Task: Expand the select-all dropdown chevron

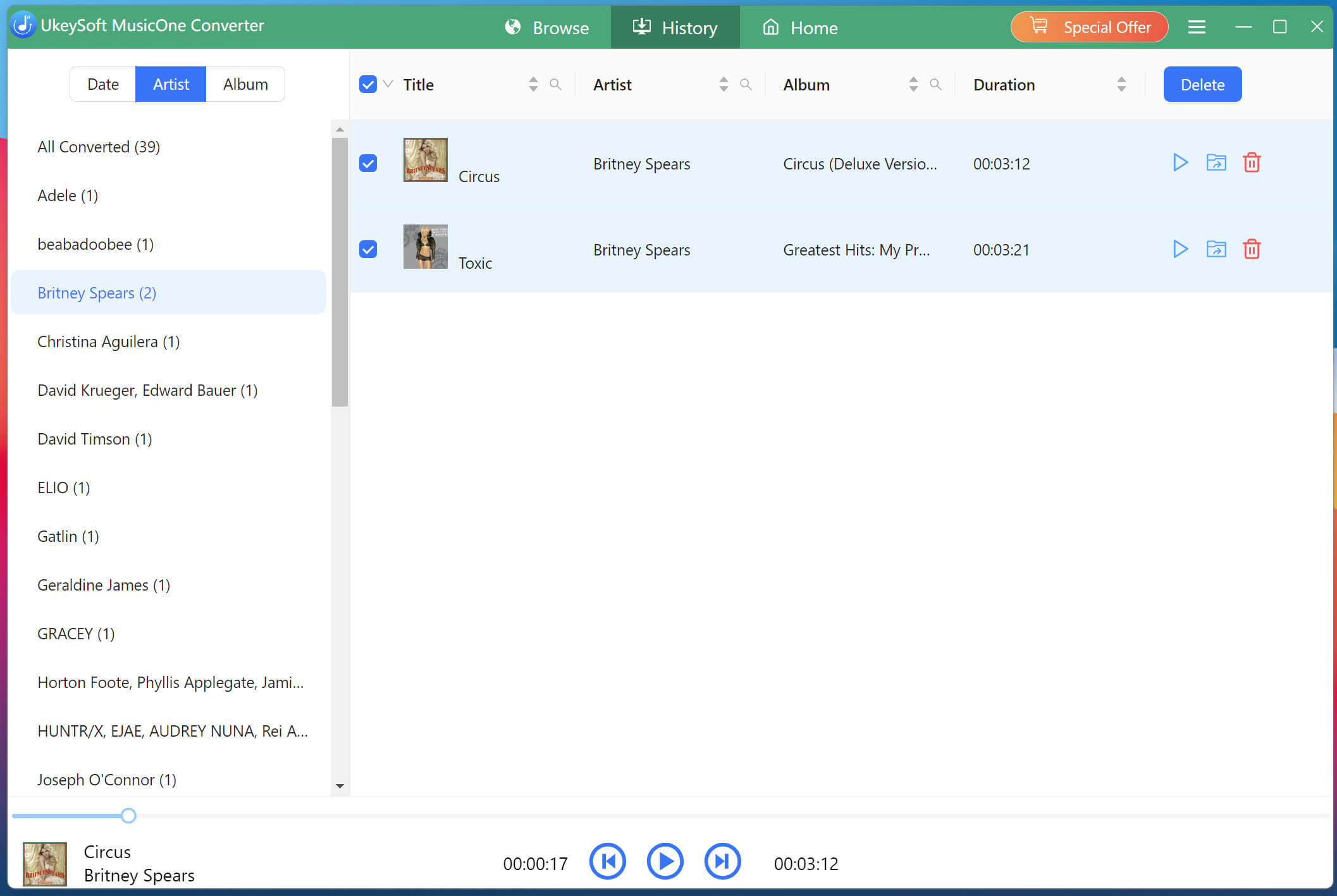Action: tap(388, 84)
